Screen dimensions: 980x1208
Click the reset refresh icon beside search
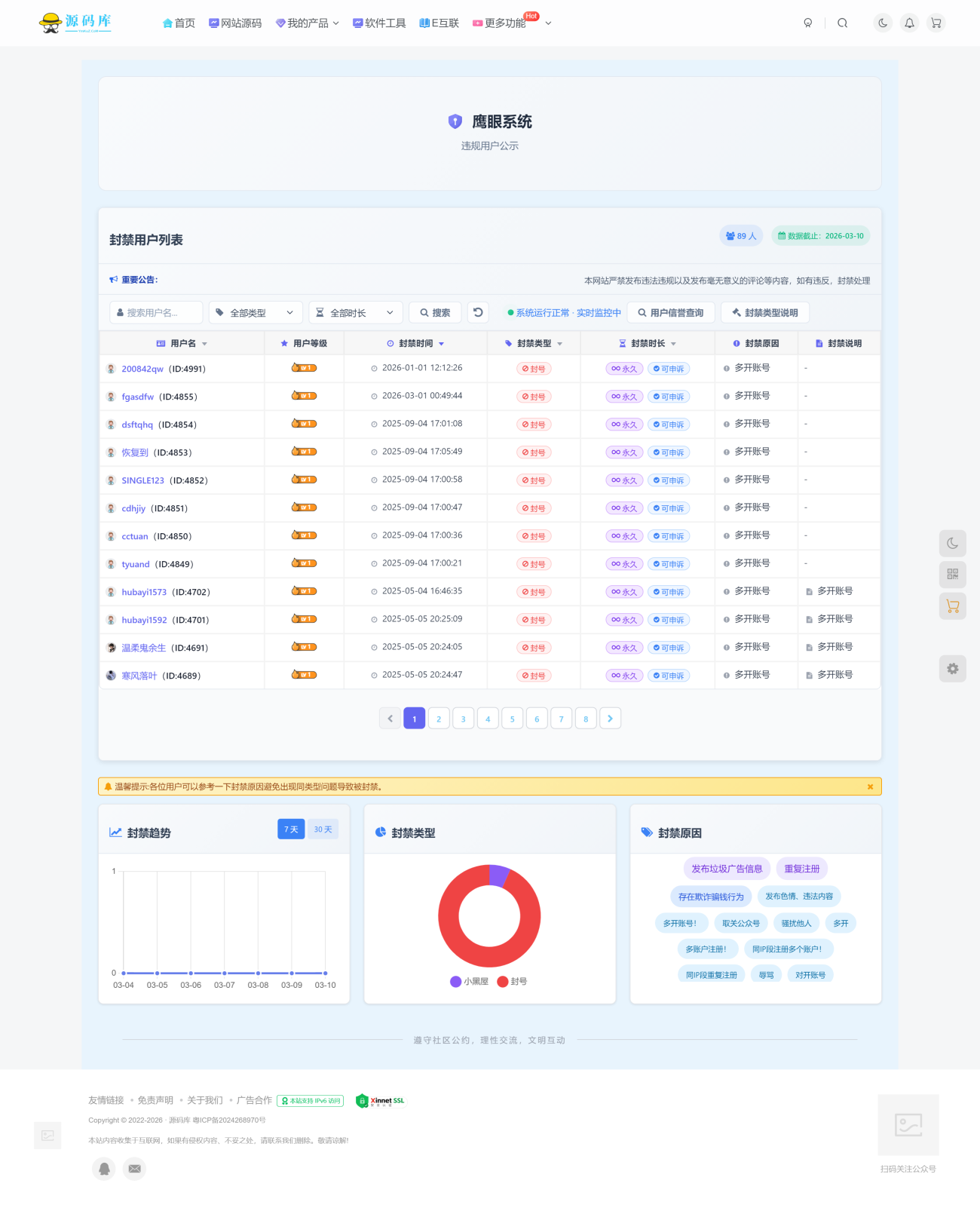click(478, 312)
